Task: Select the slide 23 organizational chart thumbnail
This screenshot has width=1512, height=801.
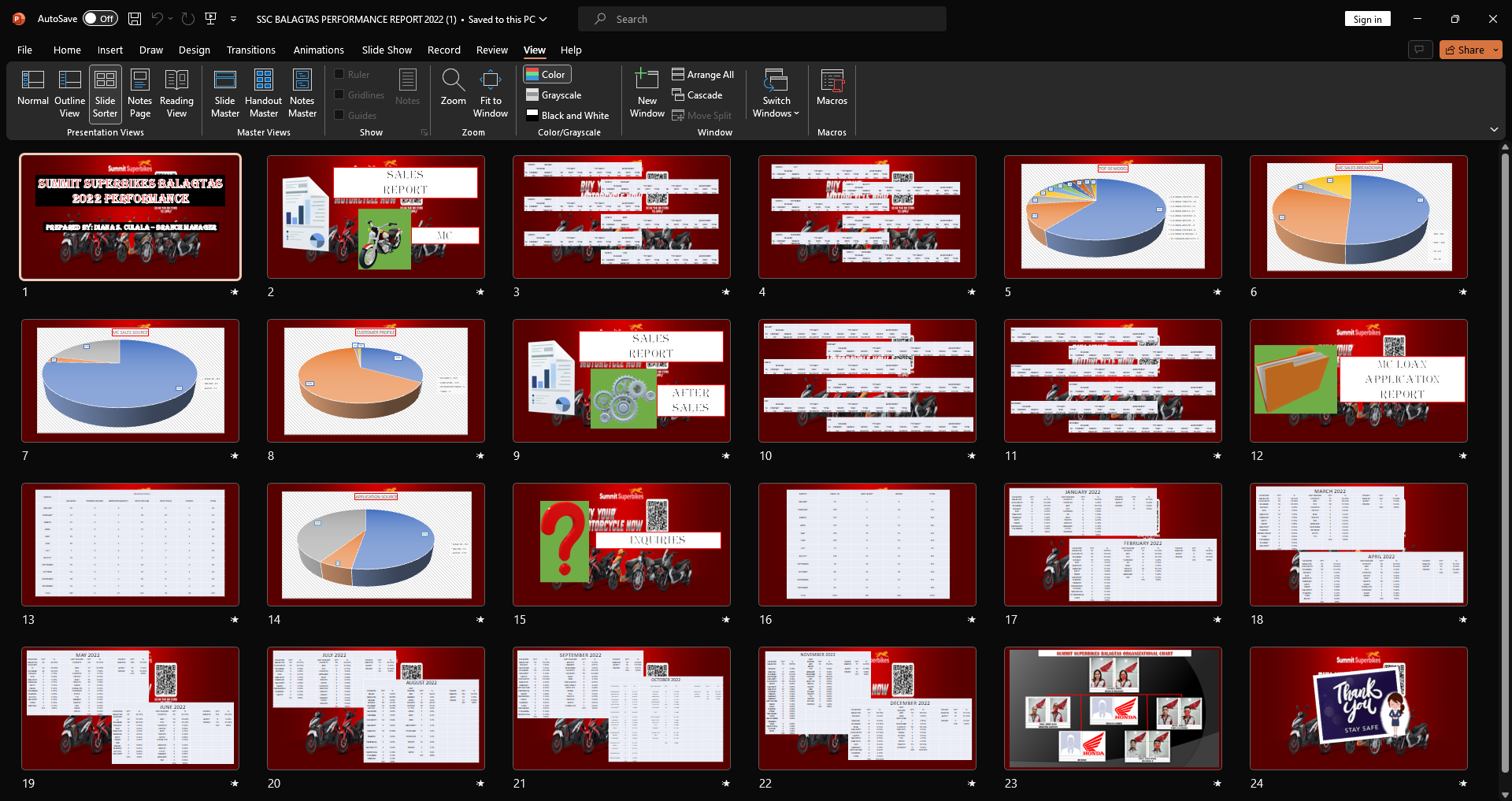Action: (1113, 708)
